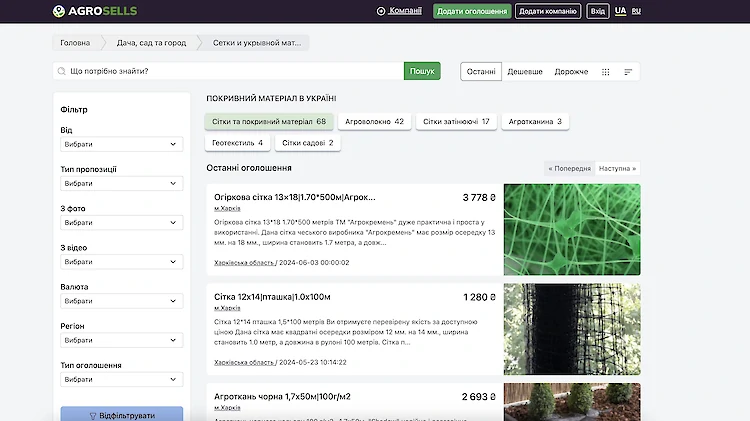Open Агроткань чорна 1,7х50м listing title

pyautogui.click(x=282, y=397)
